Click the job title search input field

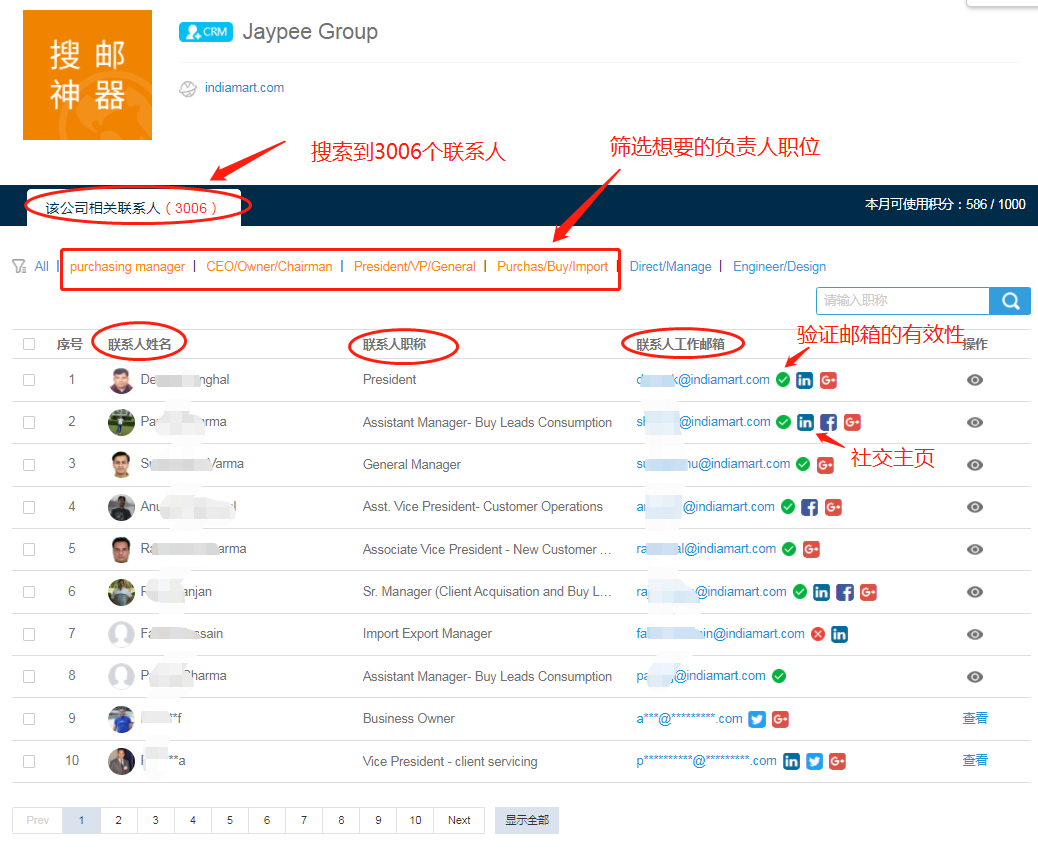pos(902,301)
